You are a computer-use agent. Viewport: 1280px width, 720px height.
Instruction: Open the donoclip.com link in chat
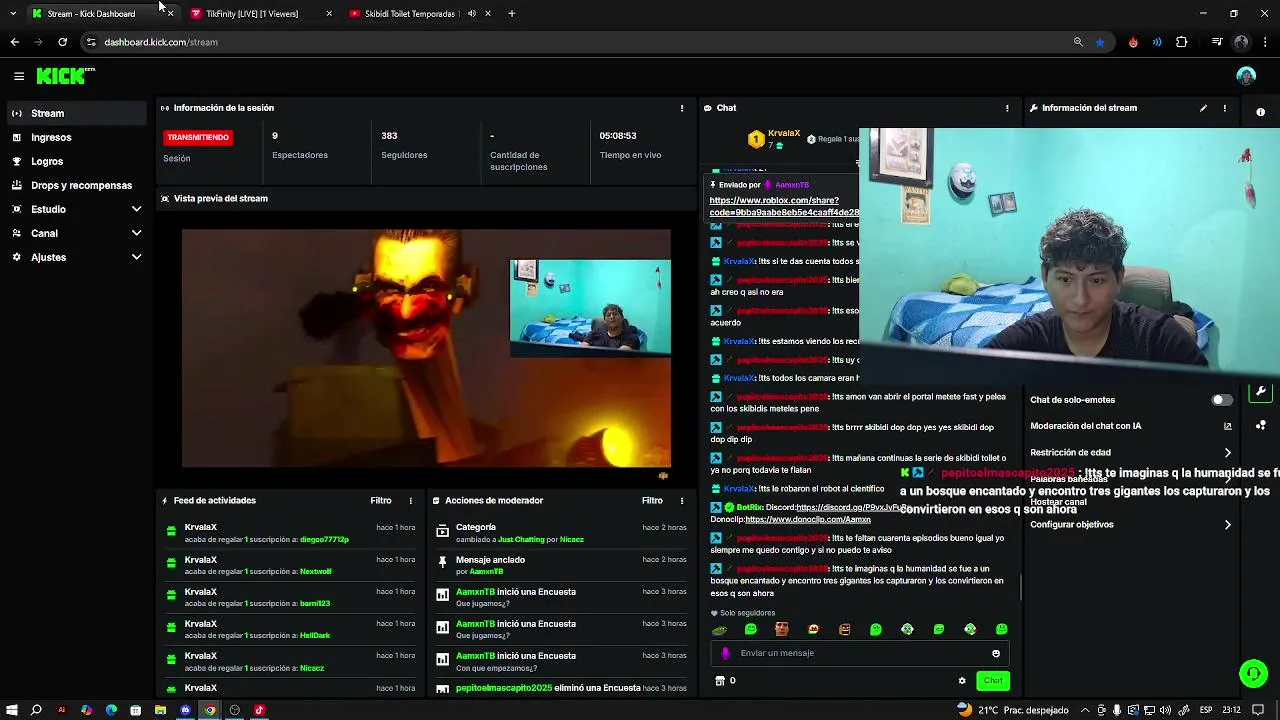click(808, 520)
